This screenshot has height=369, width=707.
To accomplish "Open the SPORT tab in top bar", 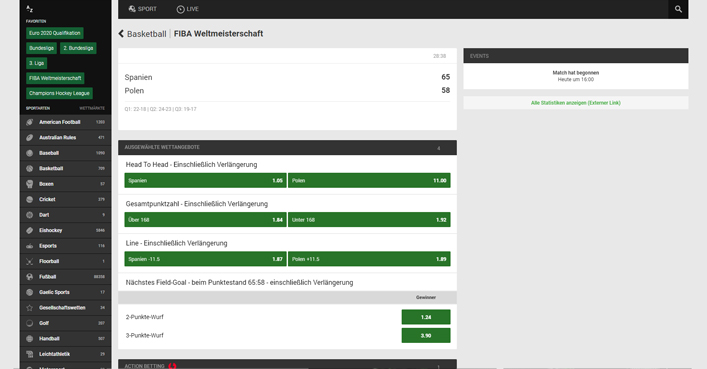I will coord(142,9).
